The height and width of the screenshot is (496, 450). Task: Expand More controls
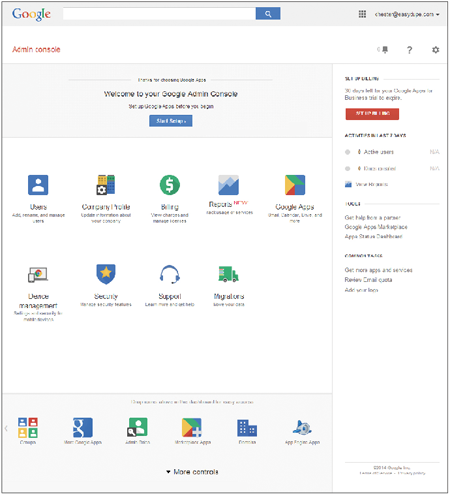(192, 472)
